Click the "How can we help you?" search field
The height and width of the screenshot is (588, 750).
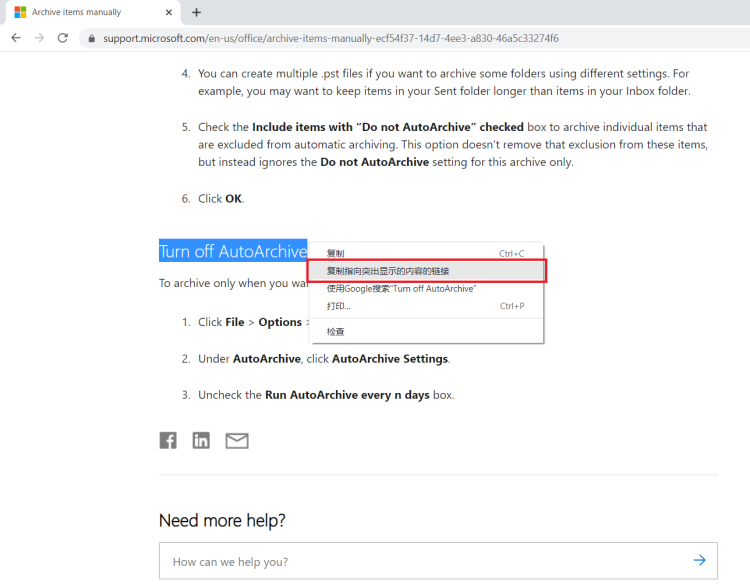click(420, 561)
